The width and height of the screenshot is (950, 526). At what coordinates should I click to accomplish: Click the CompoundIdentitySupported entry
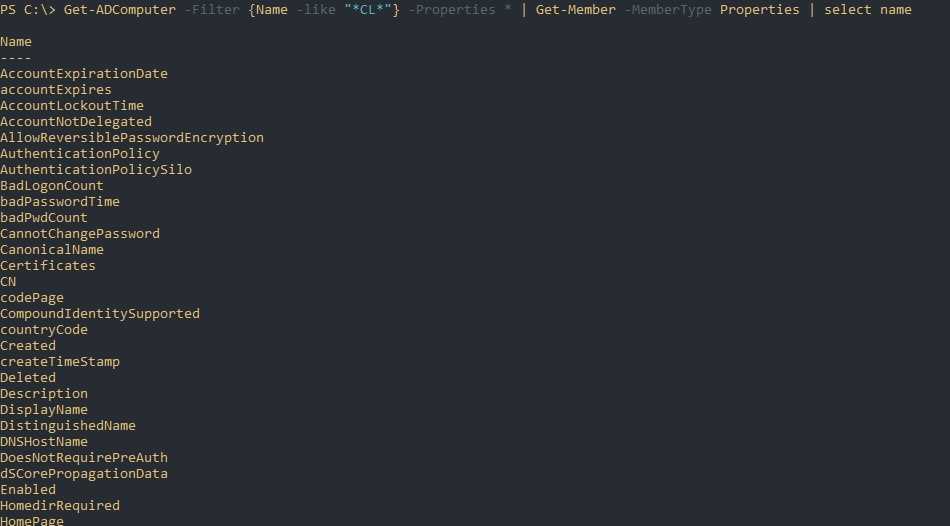tap(100, 314)
